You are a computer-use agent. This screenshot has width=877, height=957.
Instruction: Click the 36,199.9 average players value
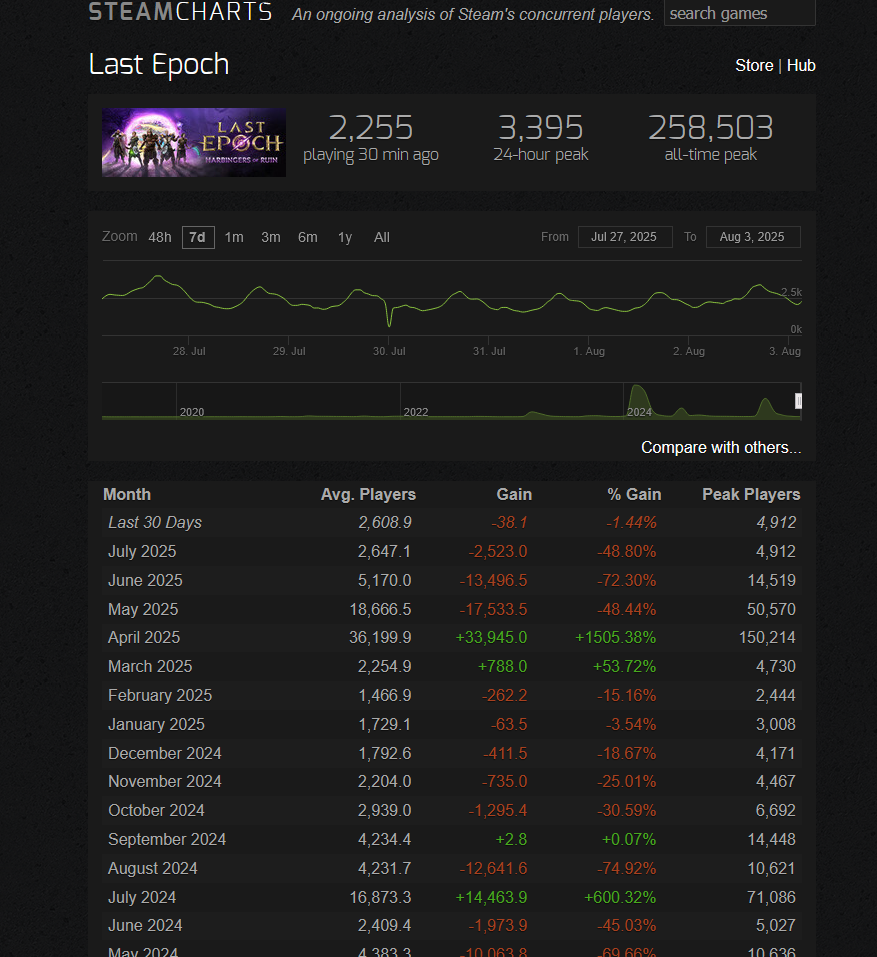click(x=380, y=637)
